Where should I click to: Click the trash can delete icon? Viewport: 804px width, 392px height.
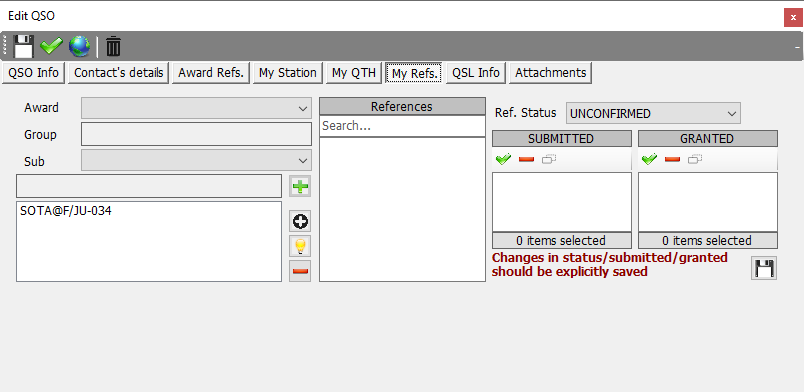[x=113, y=47]
